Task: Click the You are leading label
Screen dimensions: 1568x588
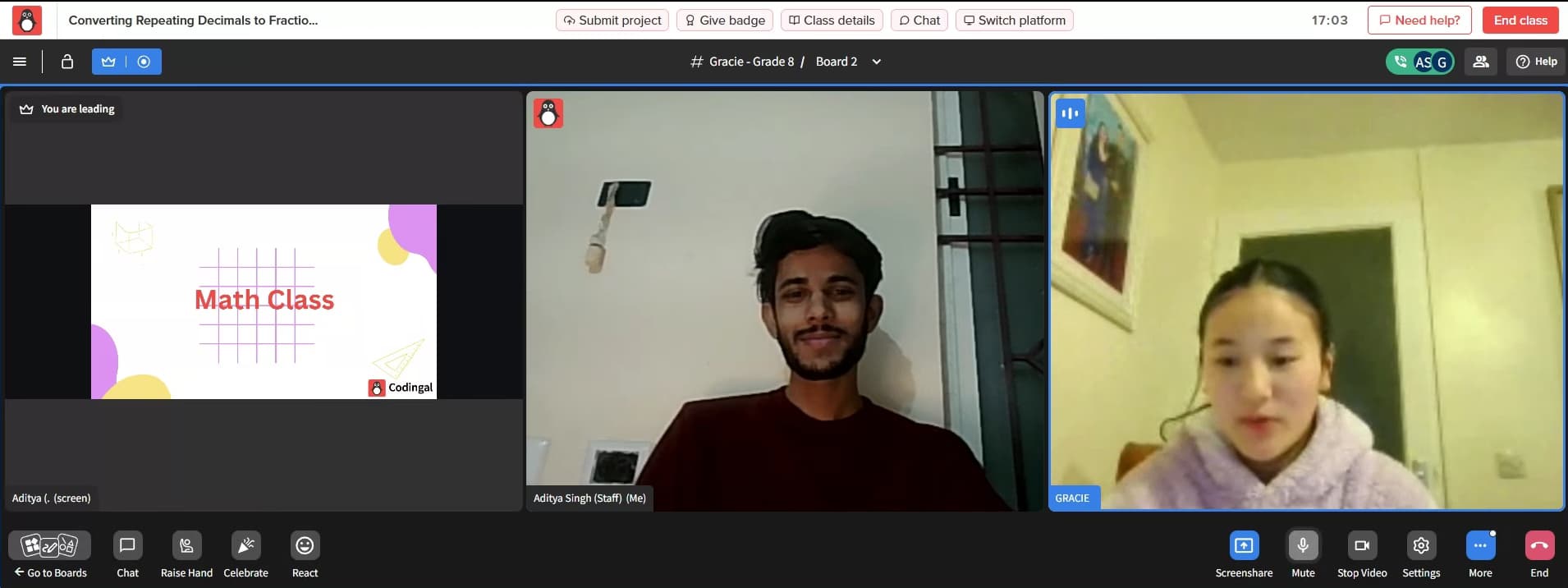Action: click(67, 109)
